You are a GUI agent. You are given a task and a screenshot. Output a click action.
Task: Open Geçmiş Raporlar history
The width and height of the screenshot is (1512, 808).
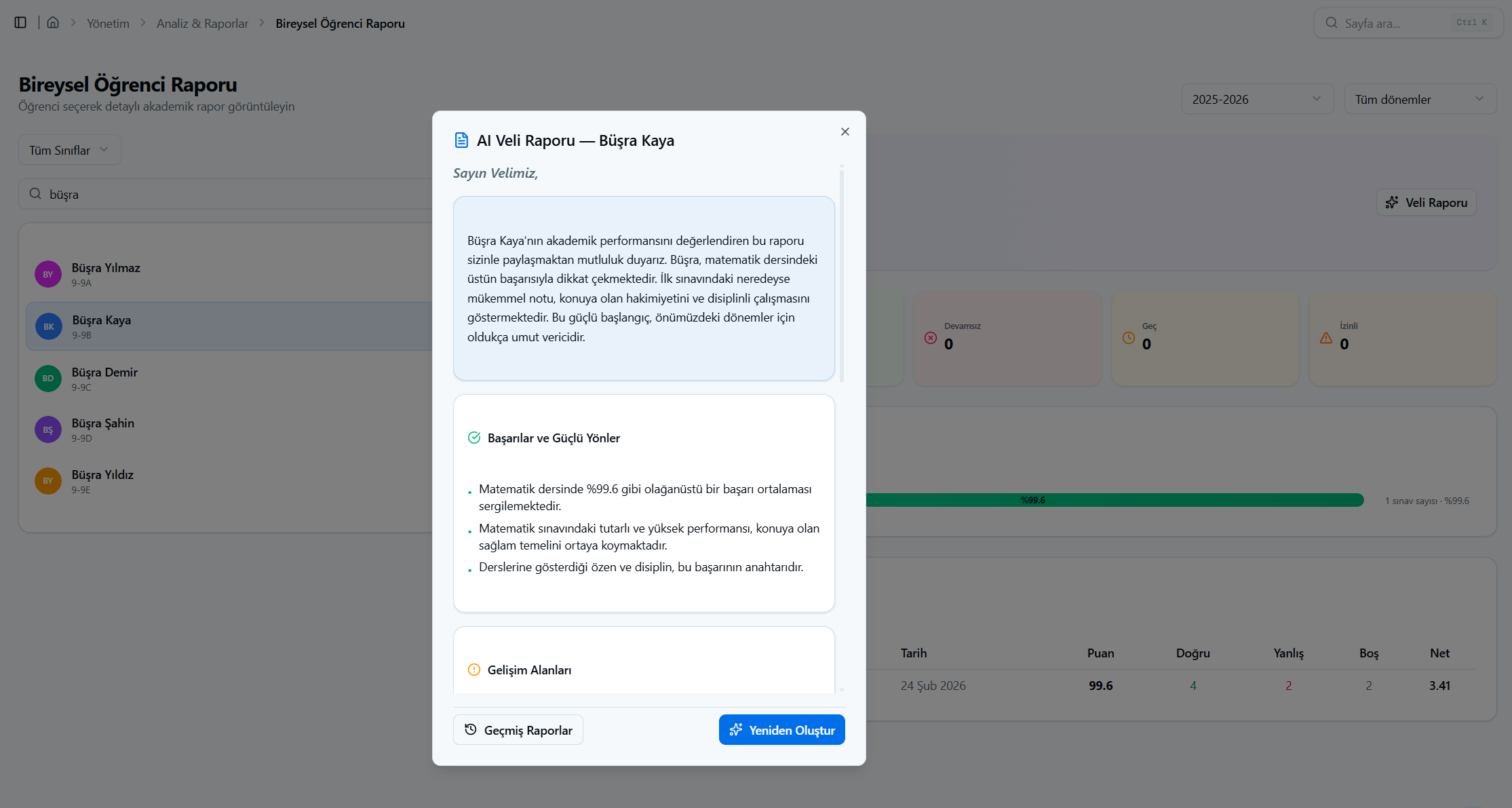[x=518, y=730]
